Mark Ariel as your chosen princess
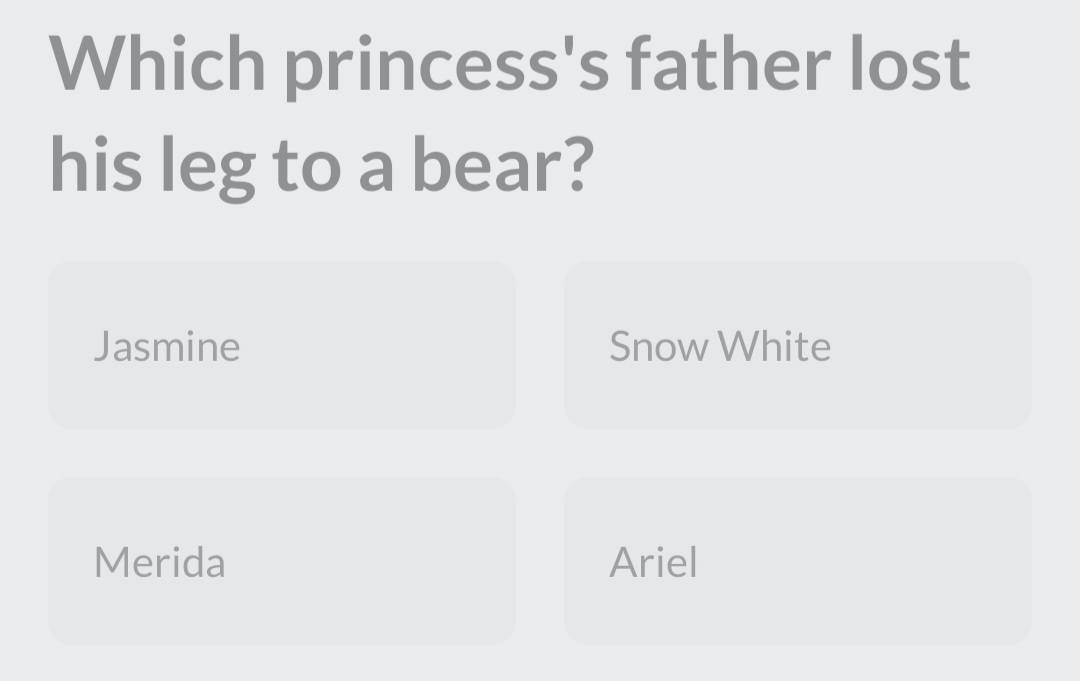 click(x=798, y=560)
